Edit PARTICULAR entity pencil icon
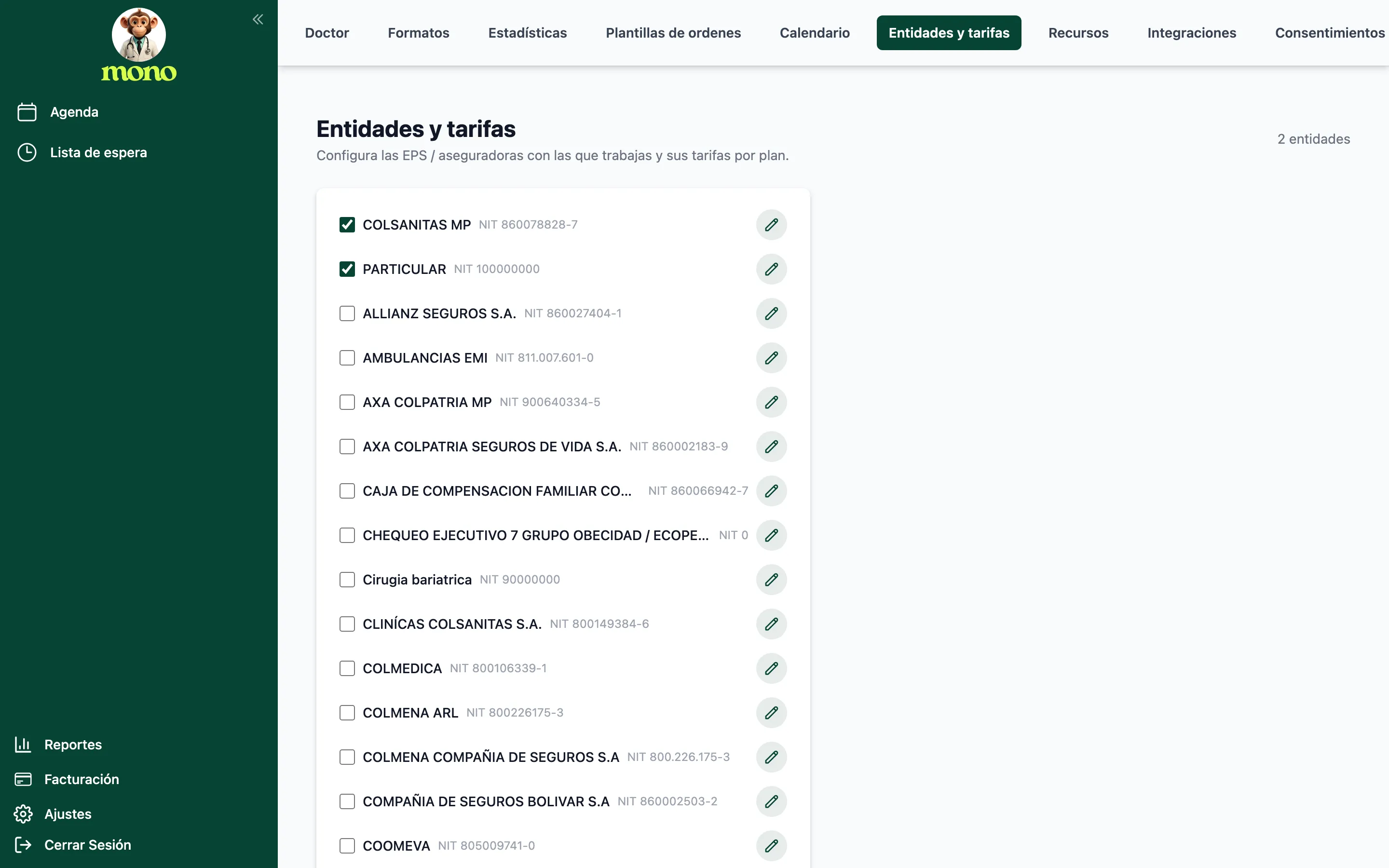Screen dimensions: 1389x868 pyautogui.click(x=771, y=269)
